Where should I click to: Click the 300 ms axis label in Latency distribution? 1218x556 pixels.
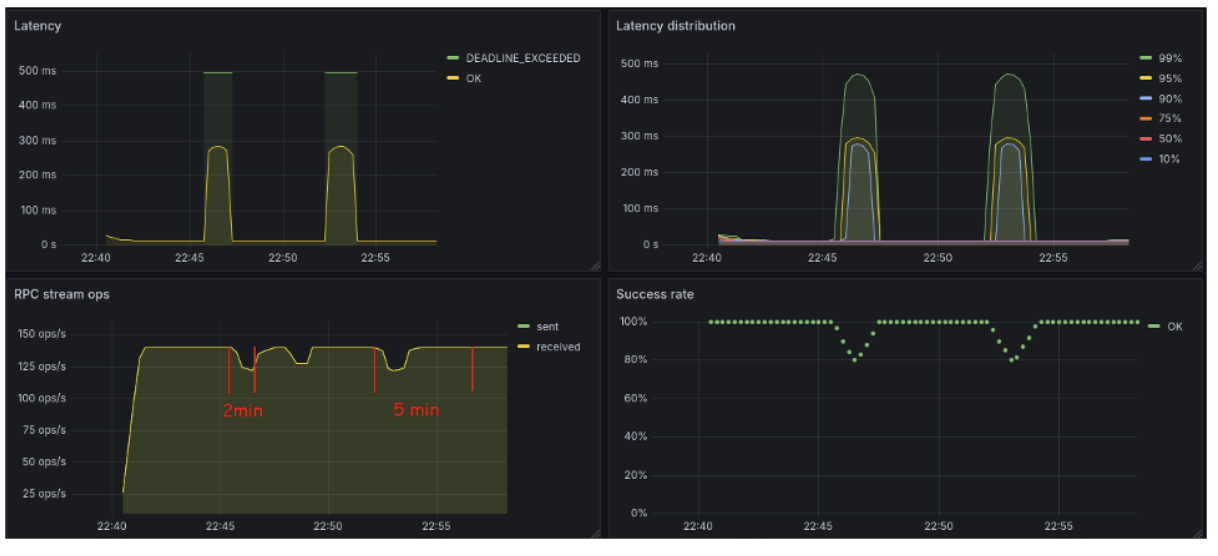pos(639,136)
